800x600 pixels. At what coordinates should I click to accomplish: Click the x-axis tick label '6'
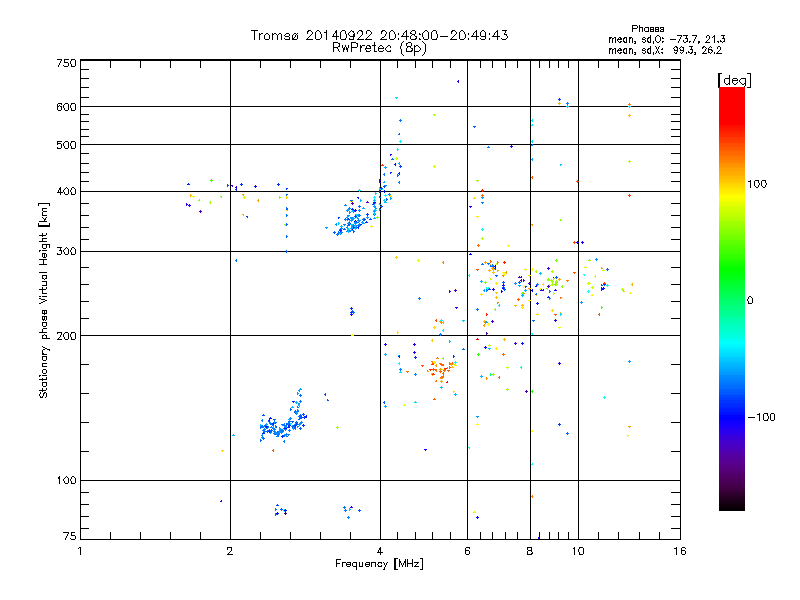click(x=467, y=551)
